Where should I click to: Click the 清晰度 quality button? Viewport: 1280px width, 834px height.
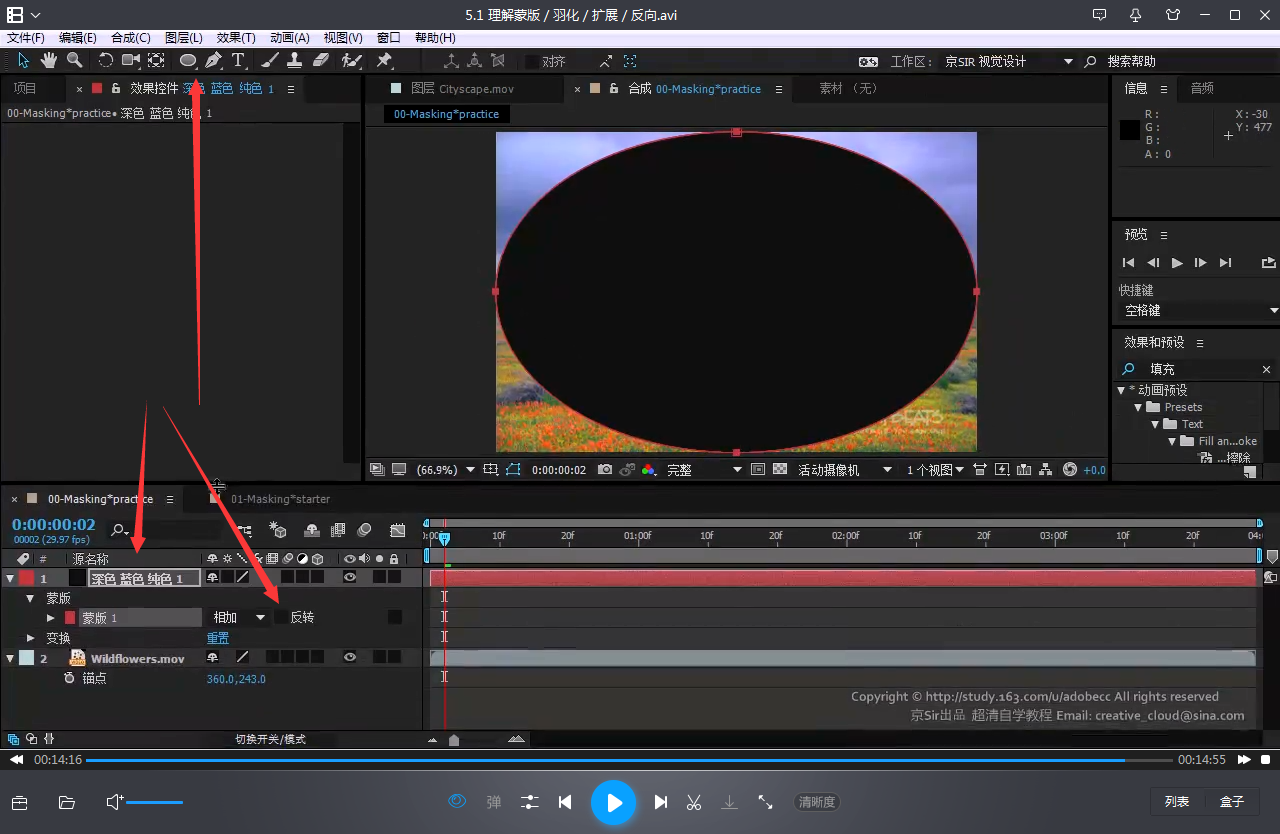817,802
